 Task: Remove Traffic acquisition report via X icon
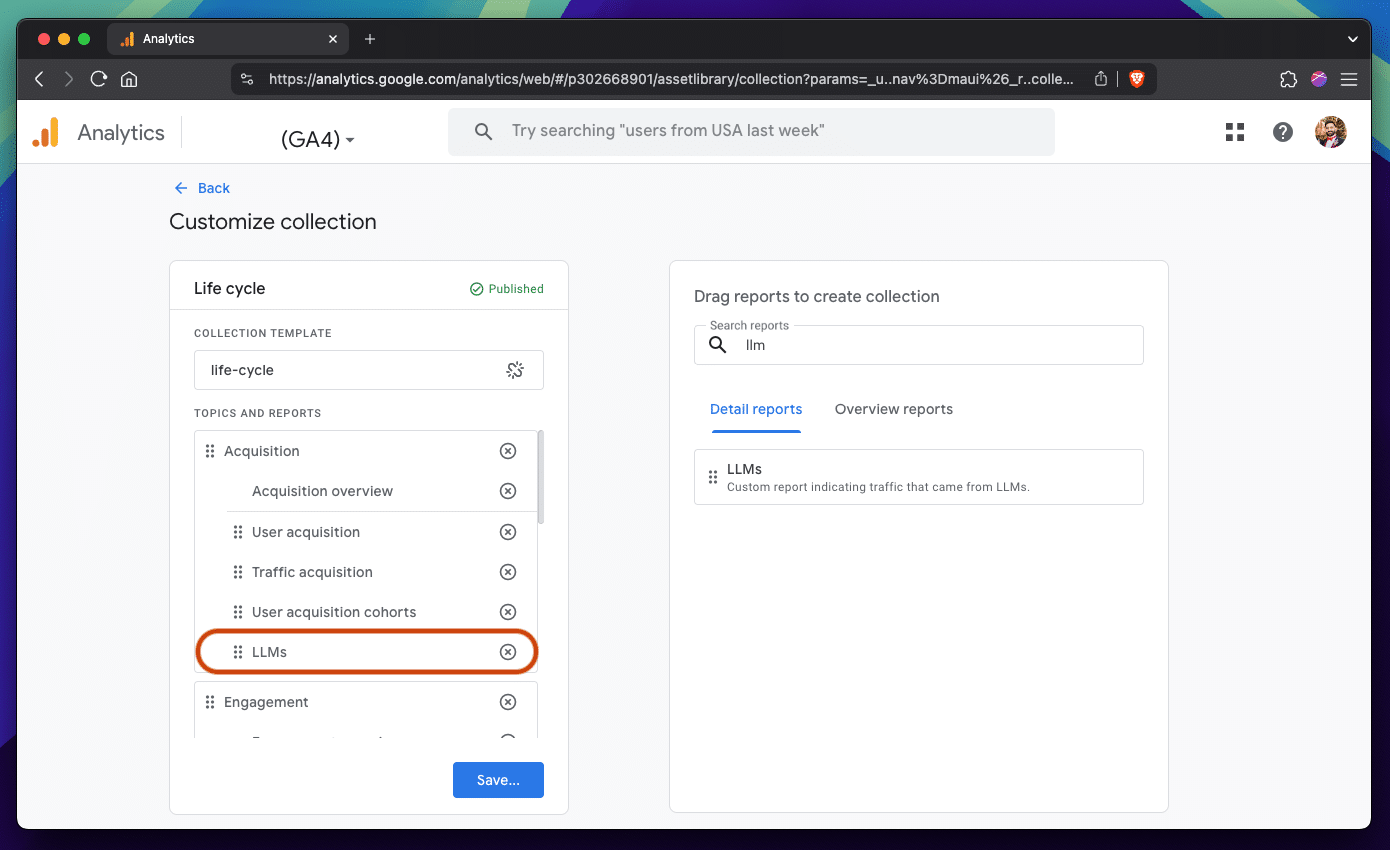508,572
